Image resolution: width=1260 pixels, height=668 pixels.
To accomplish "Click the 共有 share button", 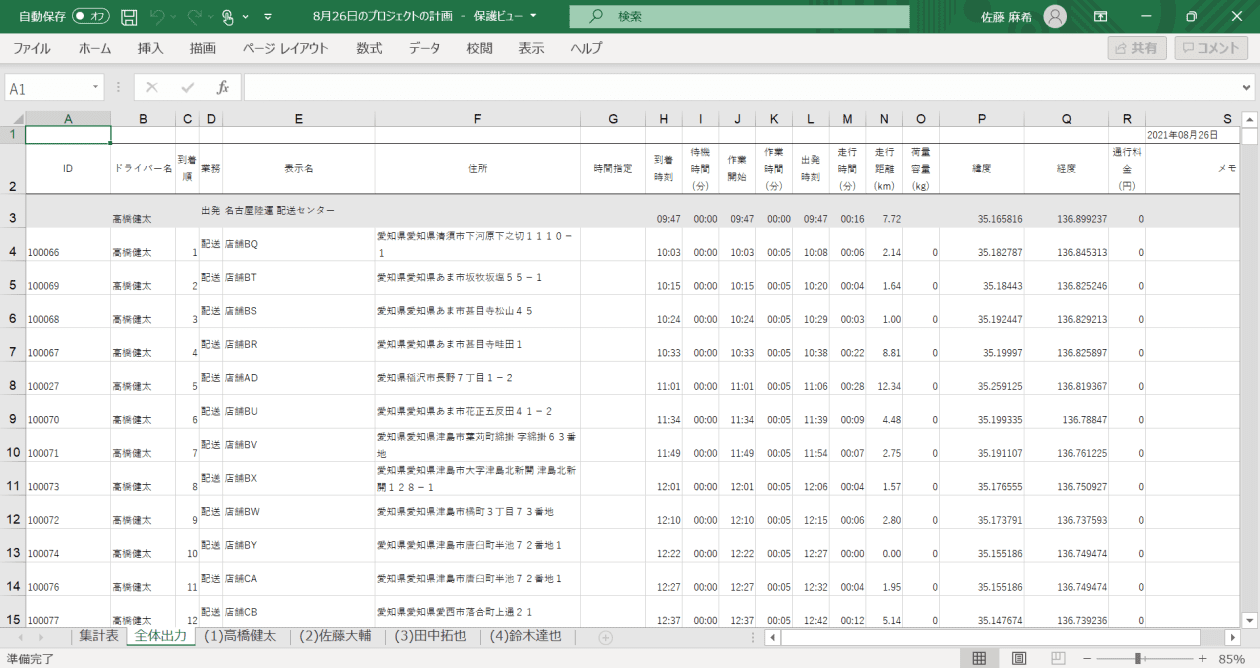I will 1137,48.
